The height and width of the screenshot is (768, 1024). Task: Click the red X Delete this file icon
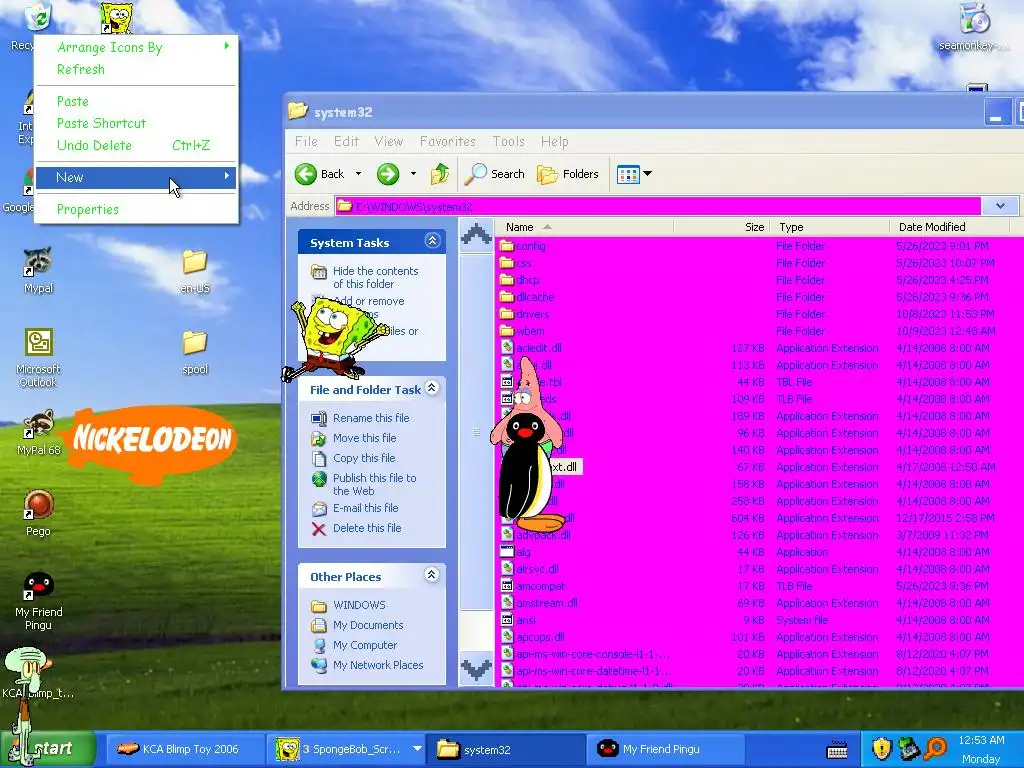[319, 528]
